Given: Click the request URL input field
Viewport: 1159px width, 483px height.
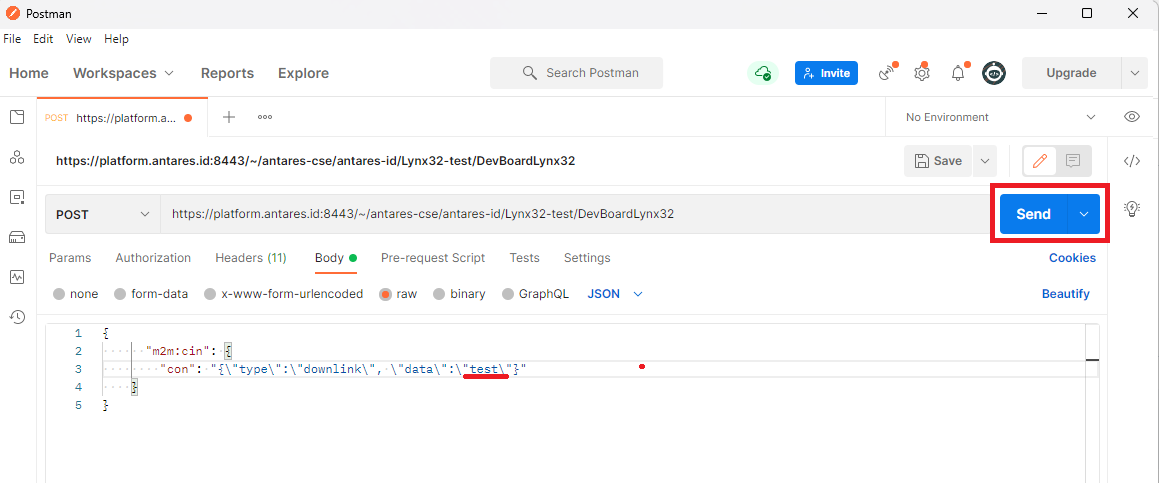Looking at the screenshot, I should coord(574,215).
